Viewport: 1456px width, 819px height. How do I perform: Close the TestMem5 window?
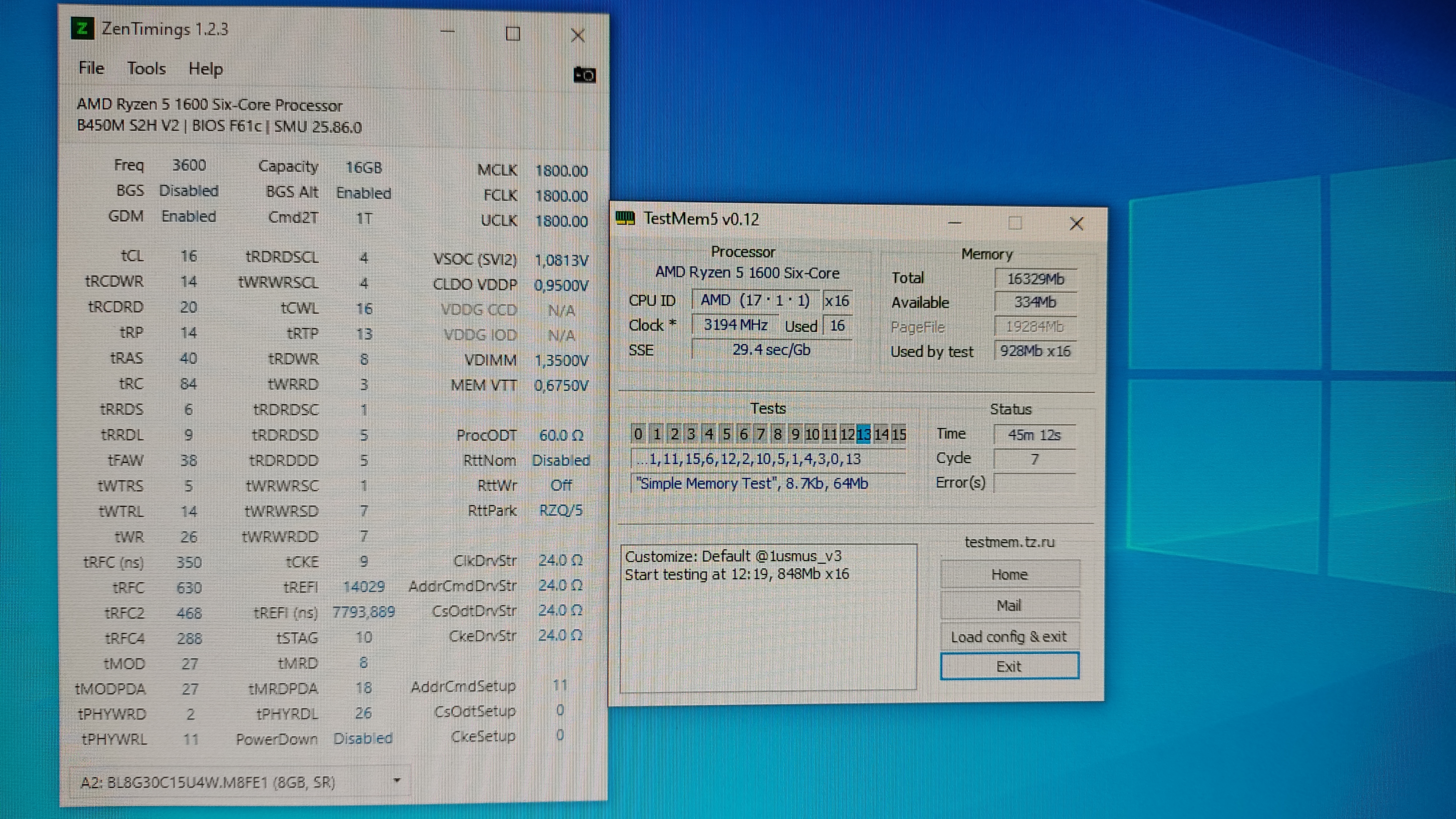(1076, 224)
